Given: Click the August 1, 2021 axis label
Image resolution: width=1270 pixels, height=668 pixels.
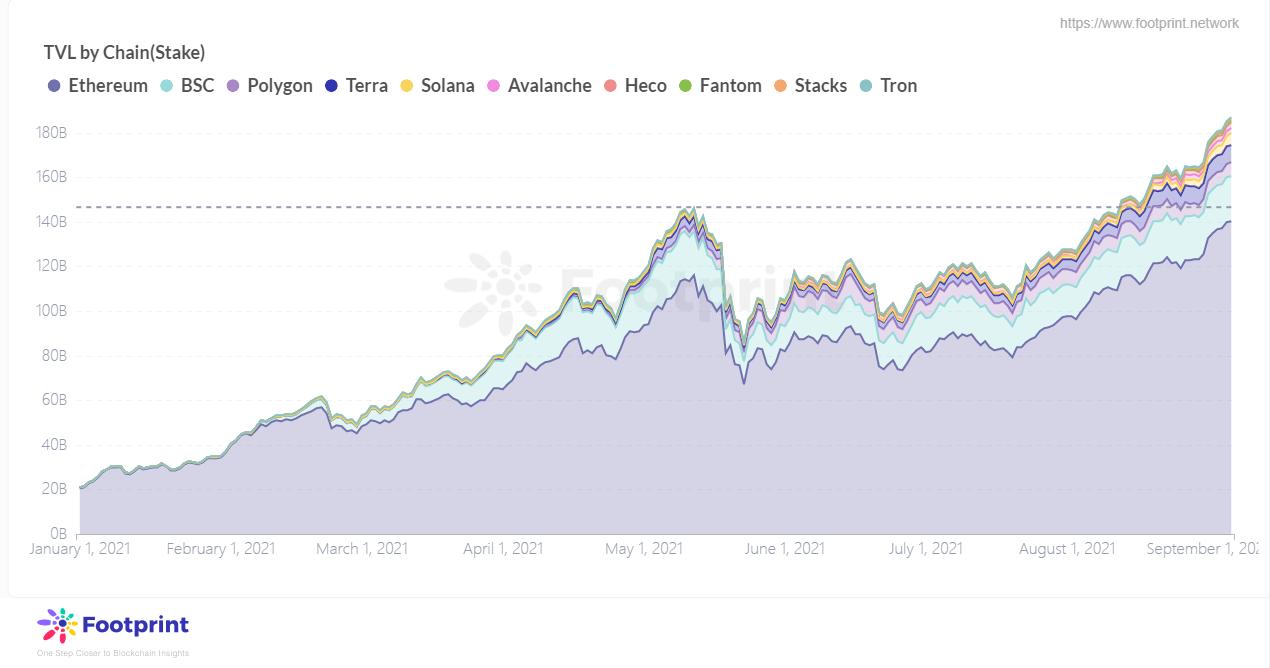Looking at the screenshot, I should click(1067, 549).
